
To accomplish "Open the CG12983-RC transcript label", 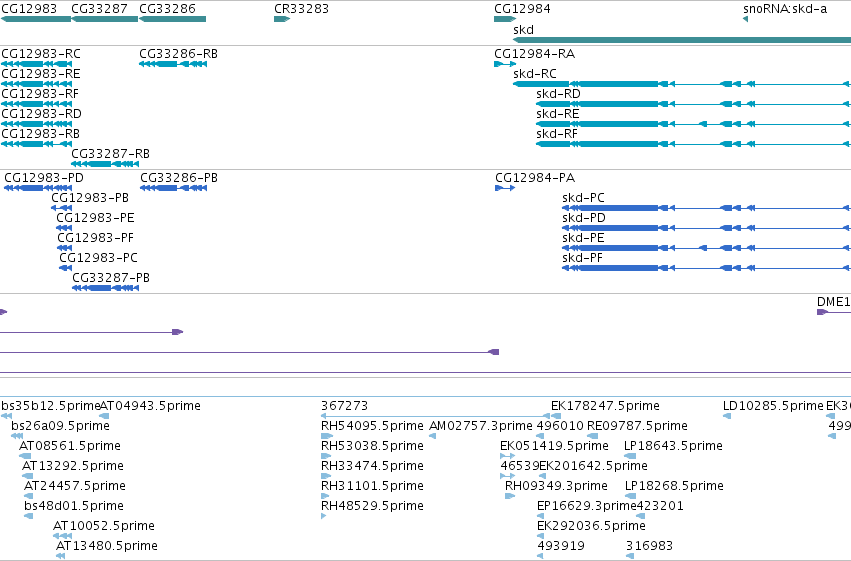I will click(x=41, y=54).
